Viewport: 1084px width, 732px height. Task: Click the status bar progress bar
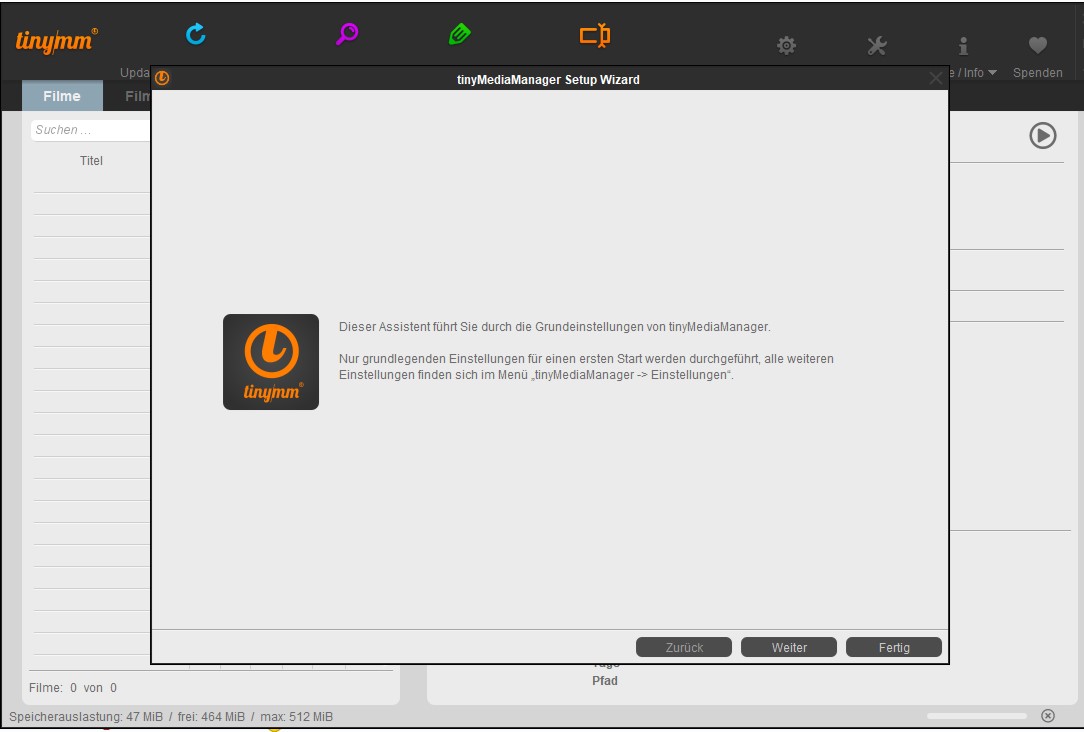tap(977, 716)
